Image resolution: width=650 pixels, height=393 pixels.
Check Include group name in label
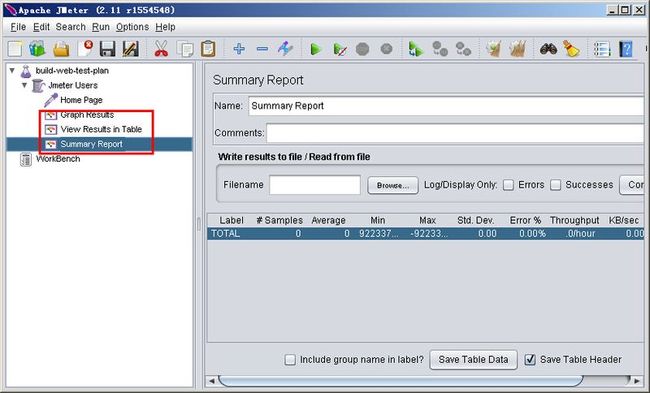290,359
